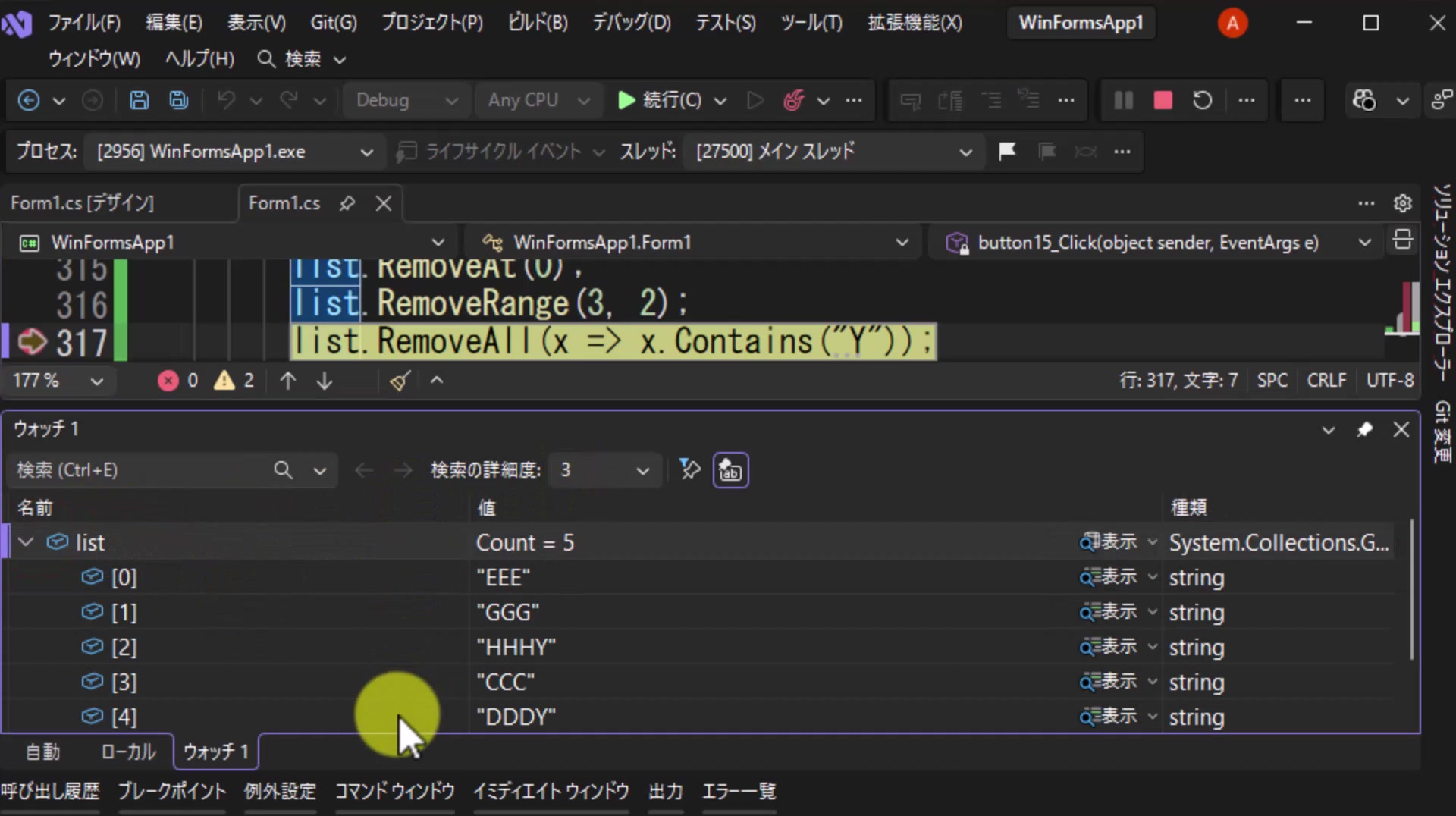Click the Save All icon
This screenshot has height=816, width=1456.
(179, 100)
